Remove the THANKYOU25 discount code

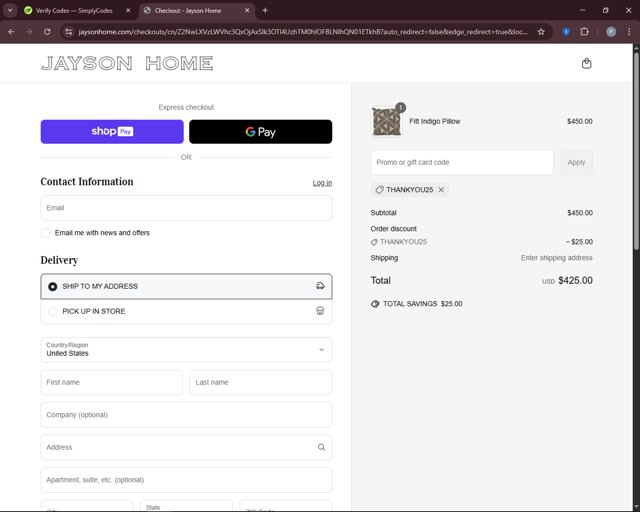(441, 189)
